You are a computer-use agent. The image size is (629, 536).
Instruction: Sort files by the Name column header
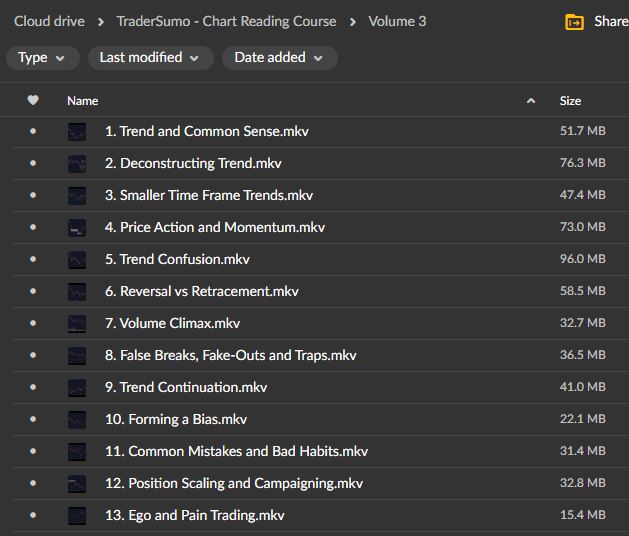pyautogui.click(x=83, y=101)
